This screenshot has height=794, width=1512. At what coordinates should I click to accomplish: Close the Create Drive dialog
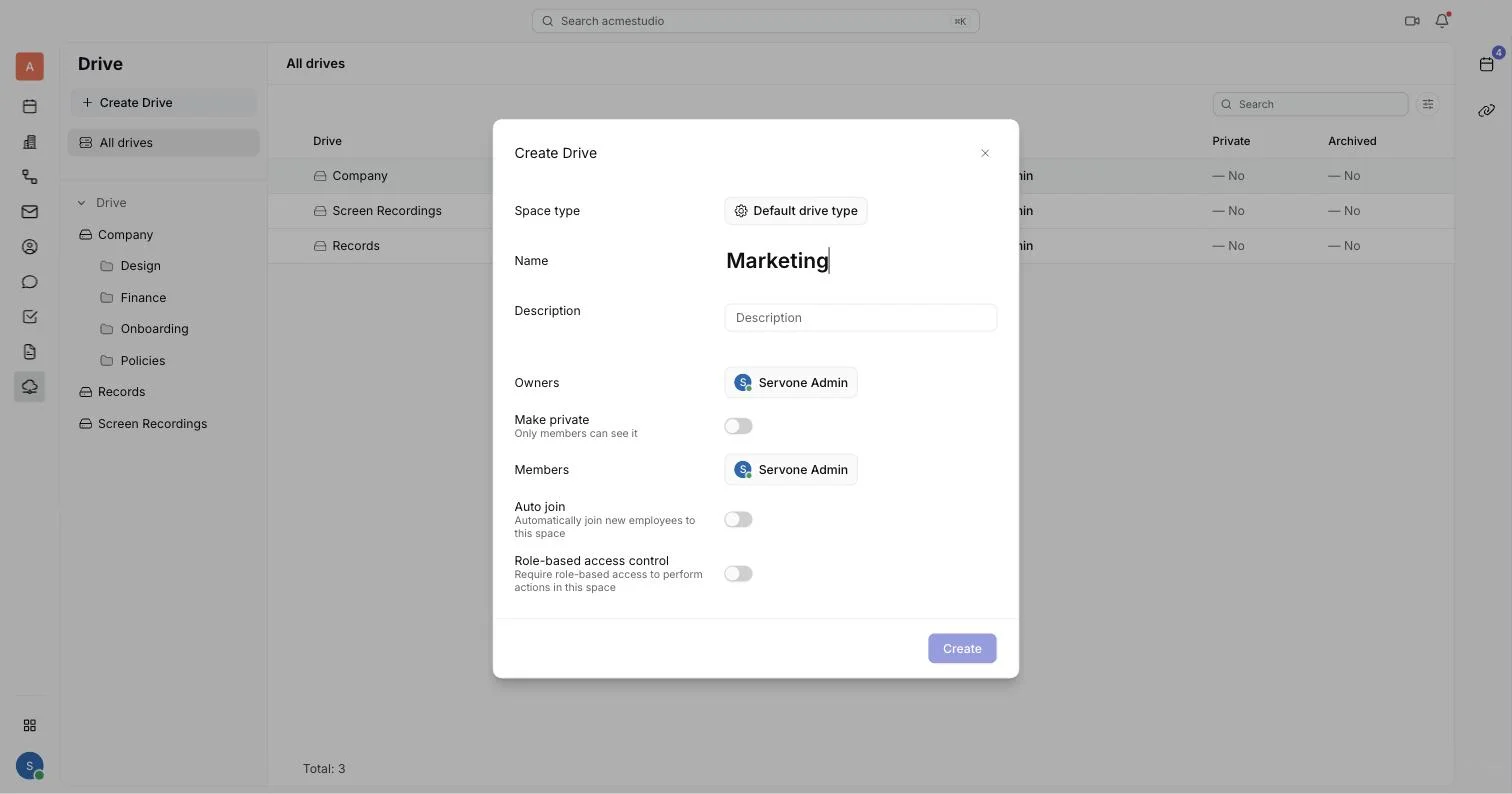coord(985,153)
